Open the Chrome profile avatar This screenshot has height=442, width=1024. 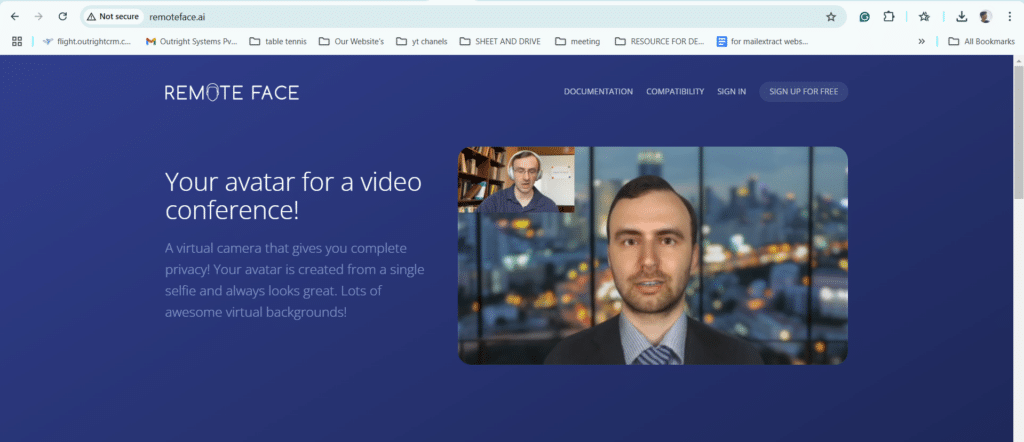[985, 17]
